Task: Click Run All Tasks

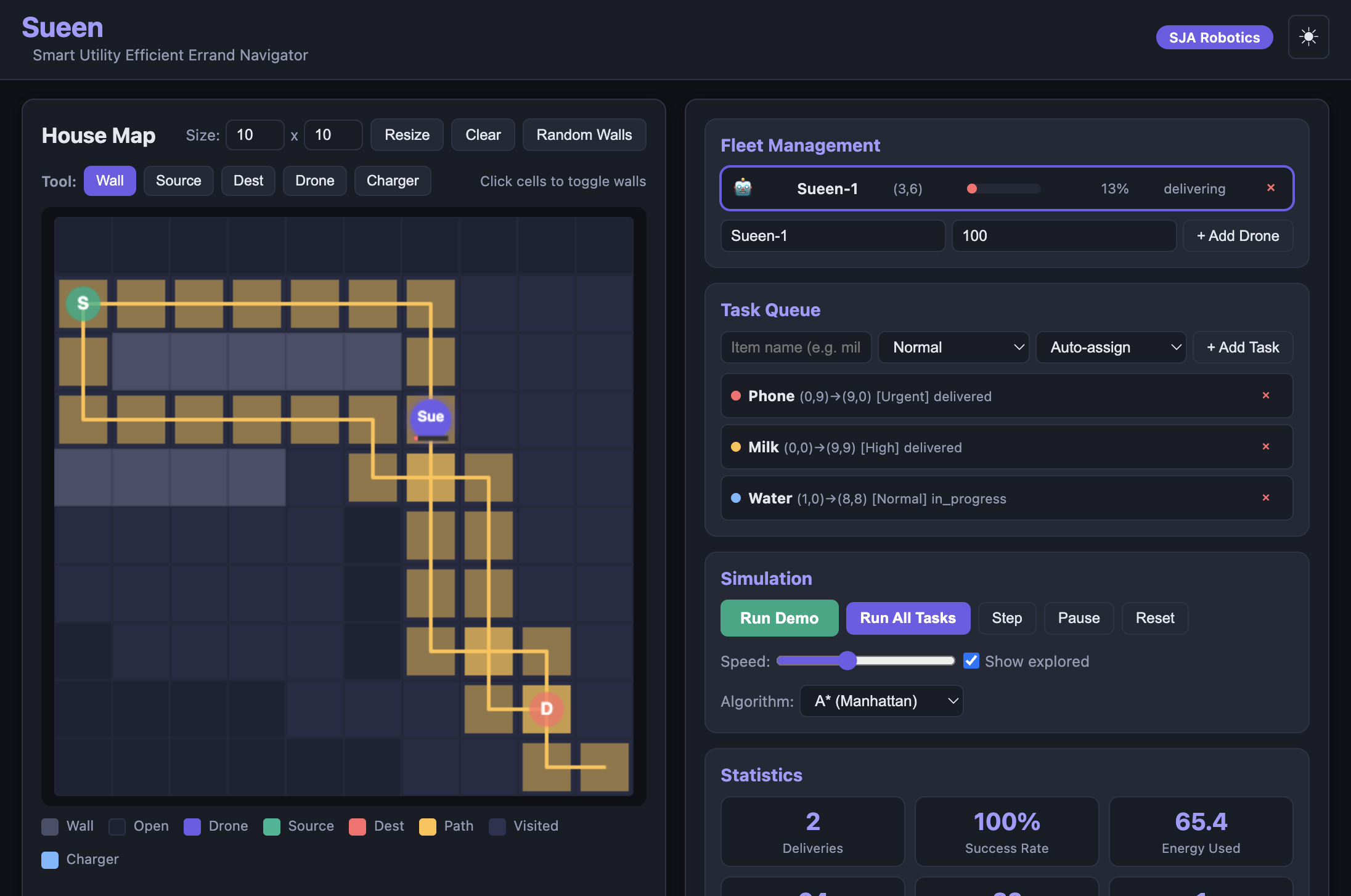Action: coord(908,618)
